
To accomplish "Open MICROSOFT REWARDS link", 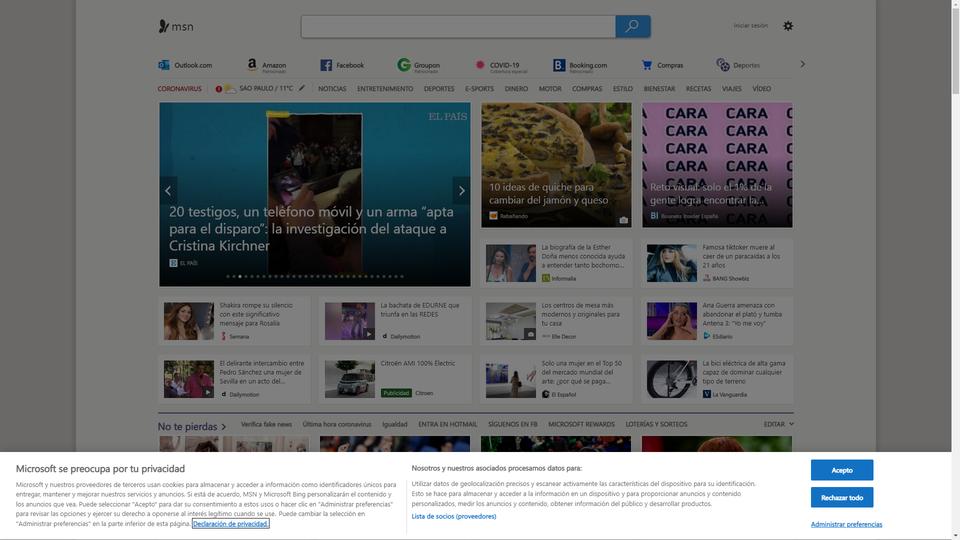I will (581, 424).
